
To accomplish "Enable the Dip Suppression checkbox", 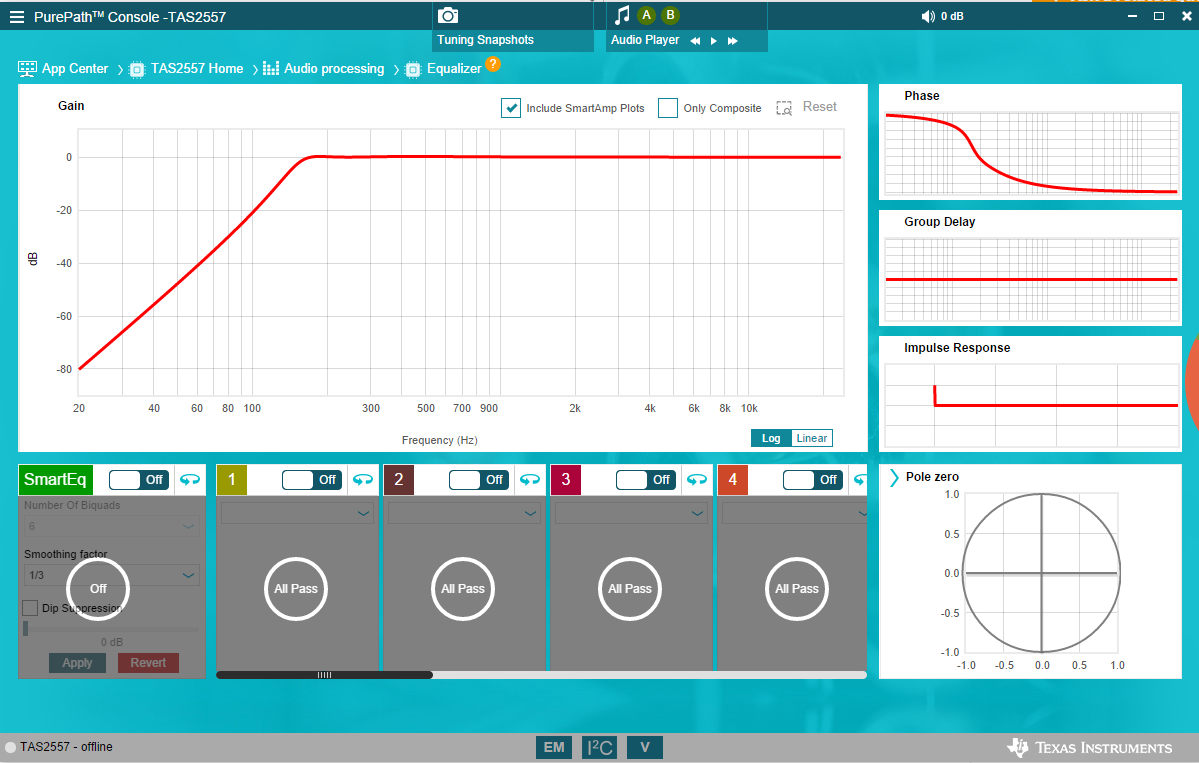I will point(30,608).
